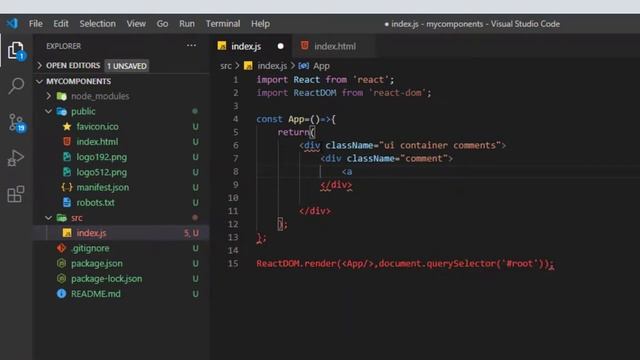Open the Run menu
The height and width of the screenshot is (360, 640).
[187, 24]
